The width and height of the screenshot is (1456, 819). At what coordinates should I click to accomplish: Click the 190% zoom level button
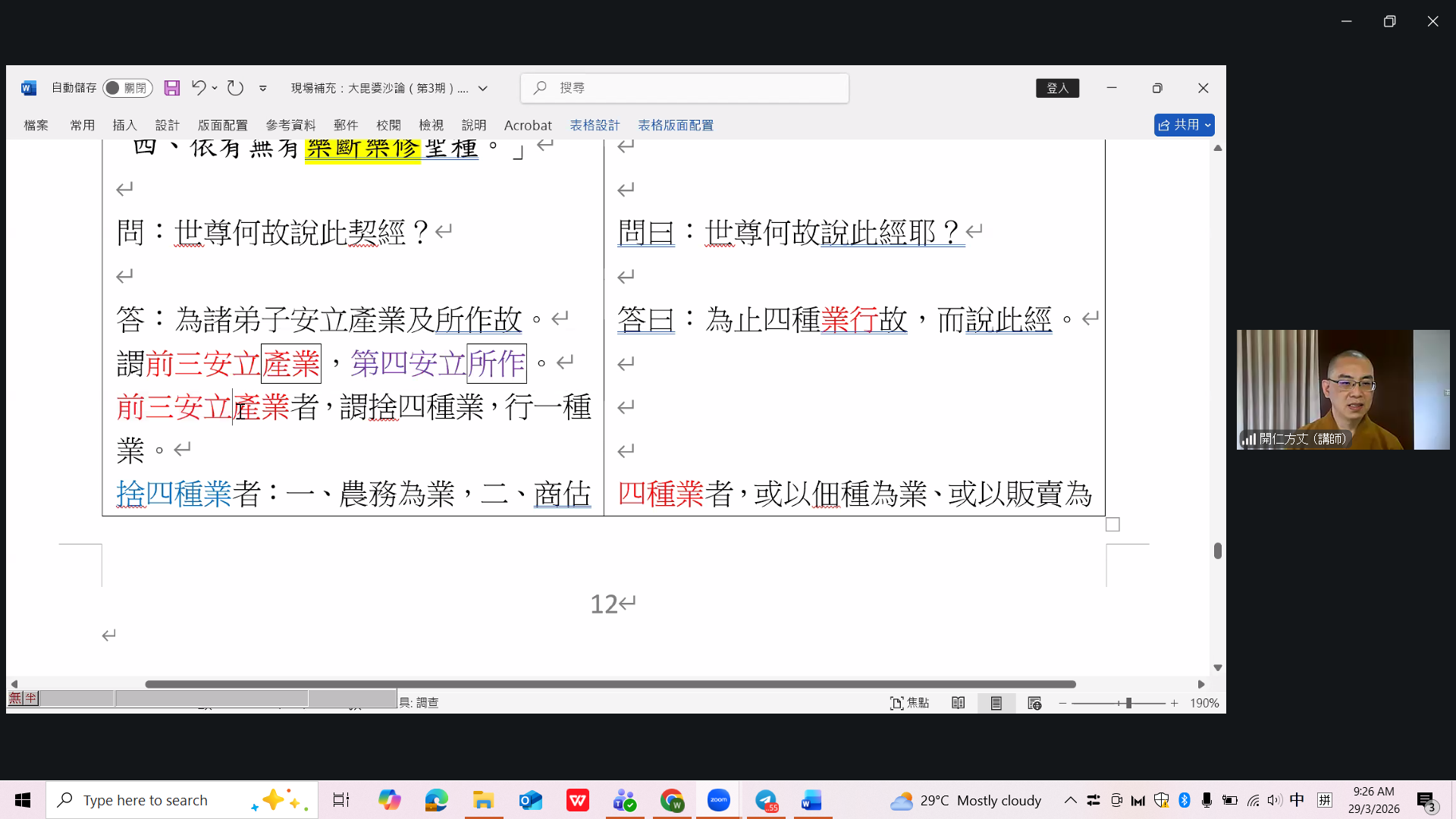1204,703
